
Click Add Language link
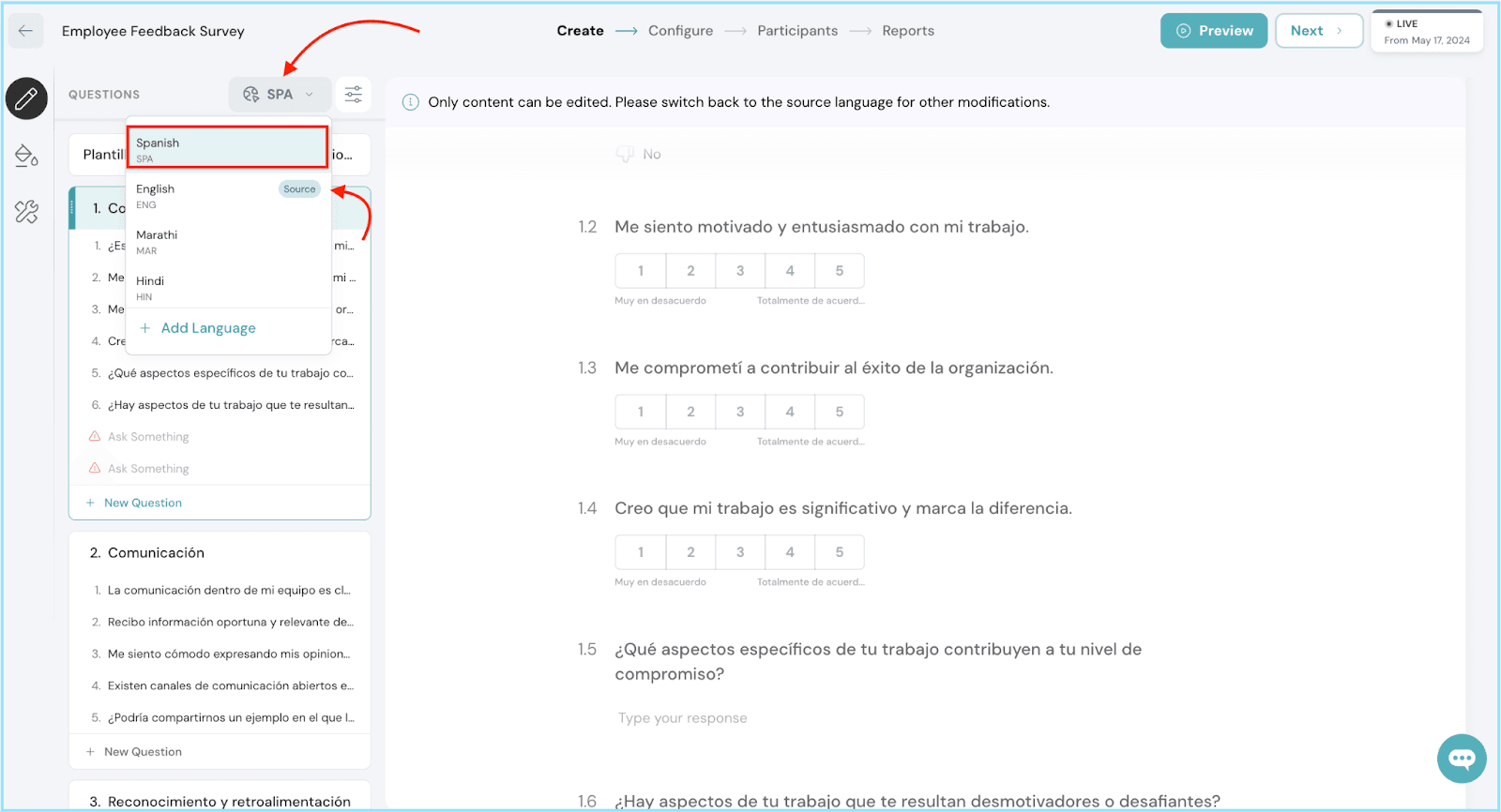(x=207, y=328)
